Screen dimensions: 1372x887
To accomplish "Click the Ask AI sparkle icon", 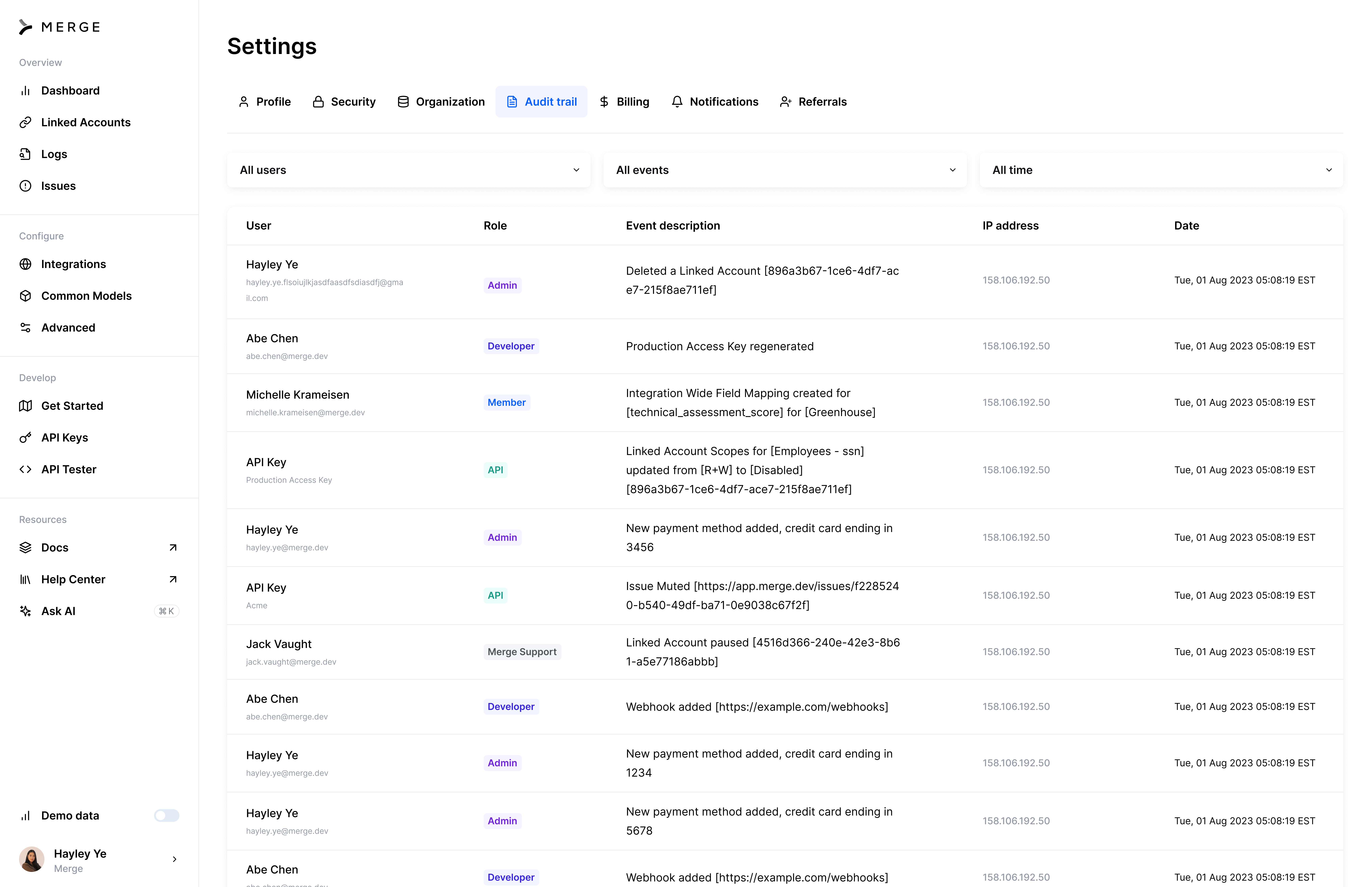I will (25, 611).
